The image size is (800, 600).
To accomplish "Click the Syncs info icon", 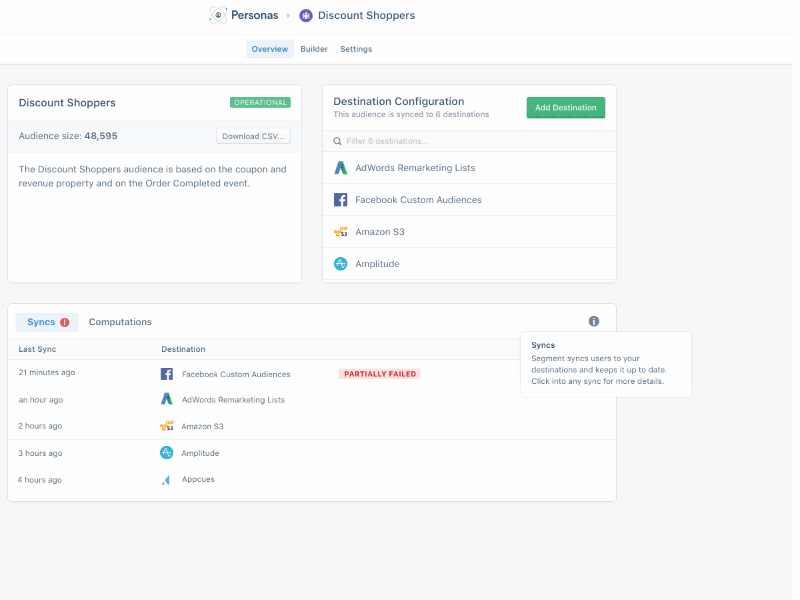I will (594, 321).
